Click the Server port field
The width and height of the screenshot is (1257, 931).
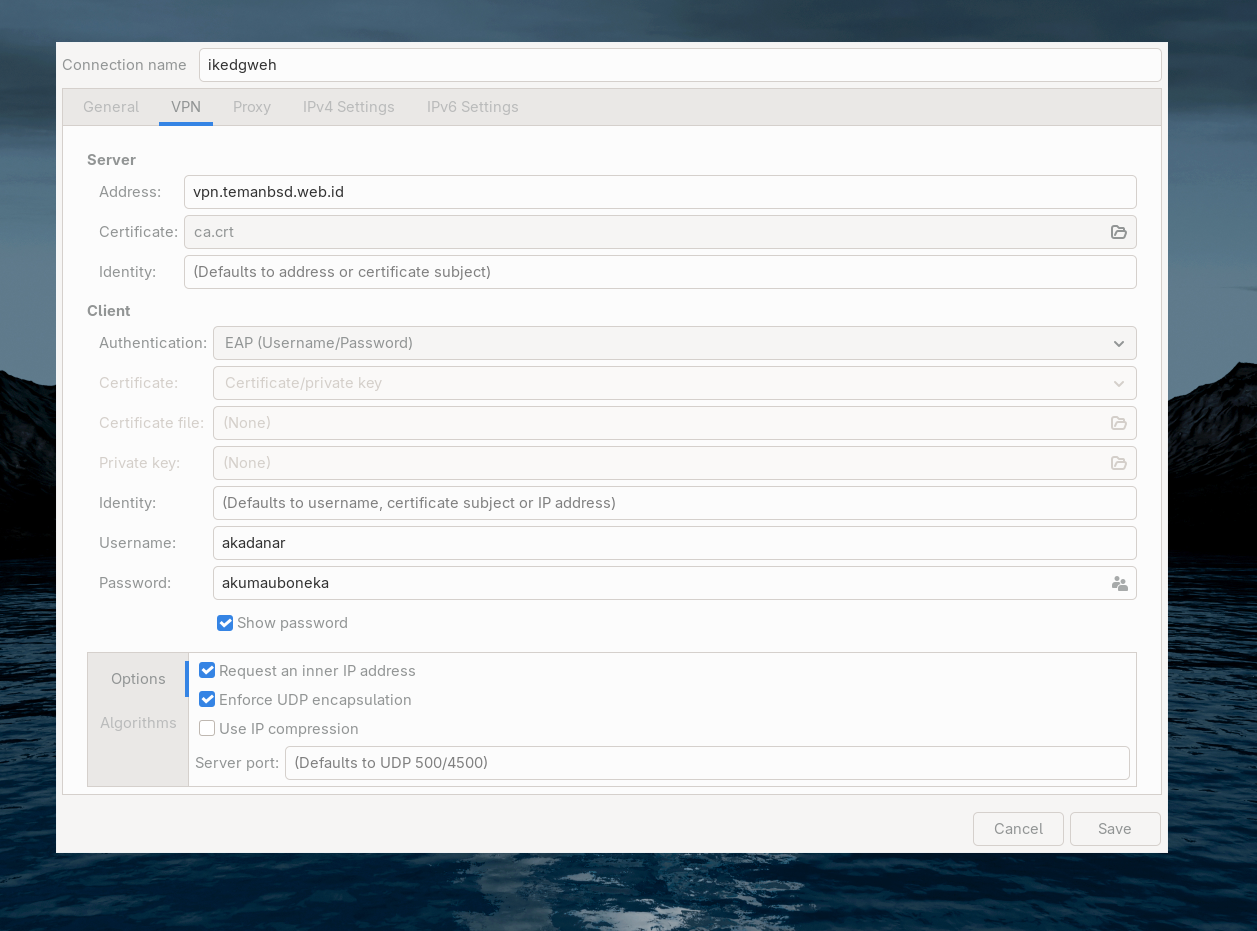coord(707,763)
